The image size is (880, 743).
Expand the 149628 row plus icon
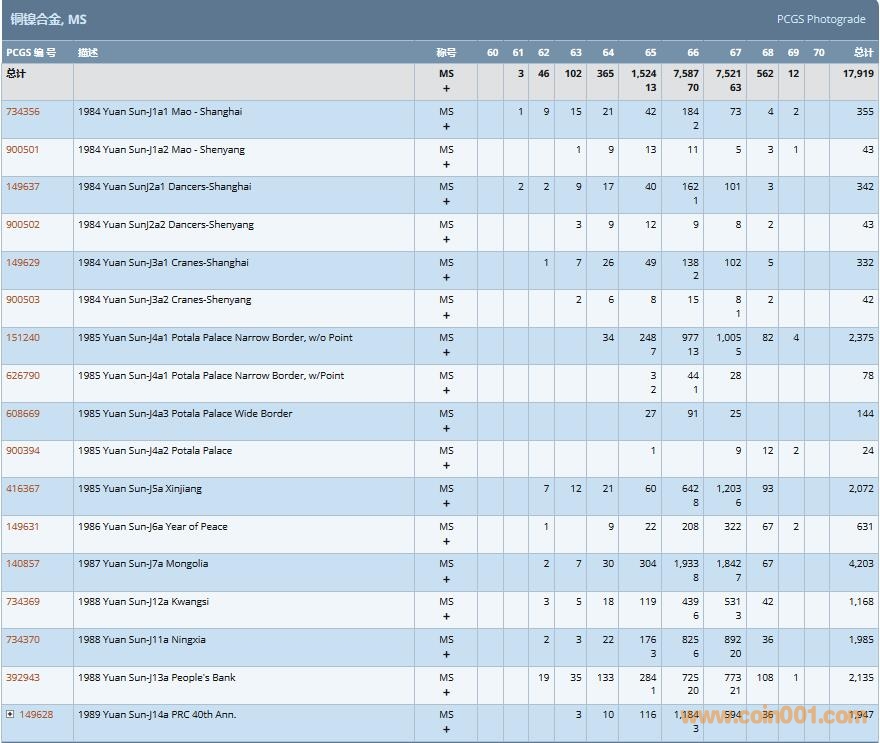click(10, 715)
